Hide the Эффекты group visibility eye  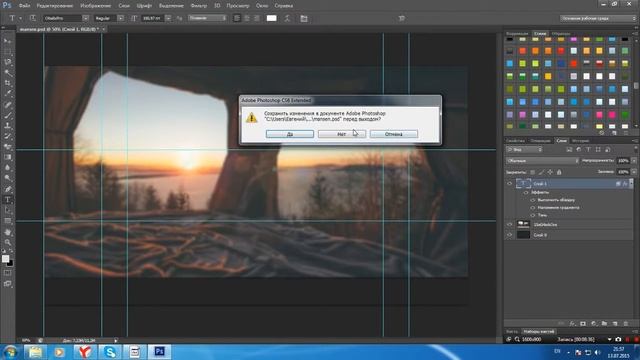[526, 192]
